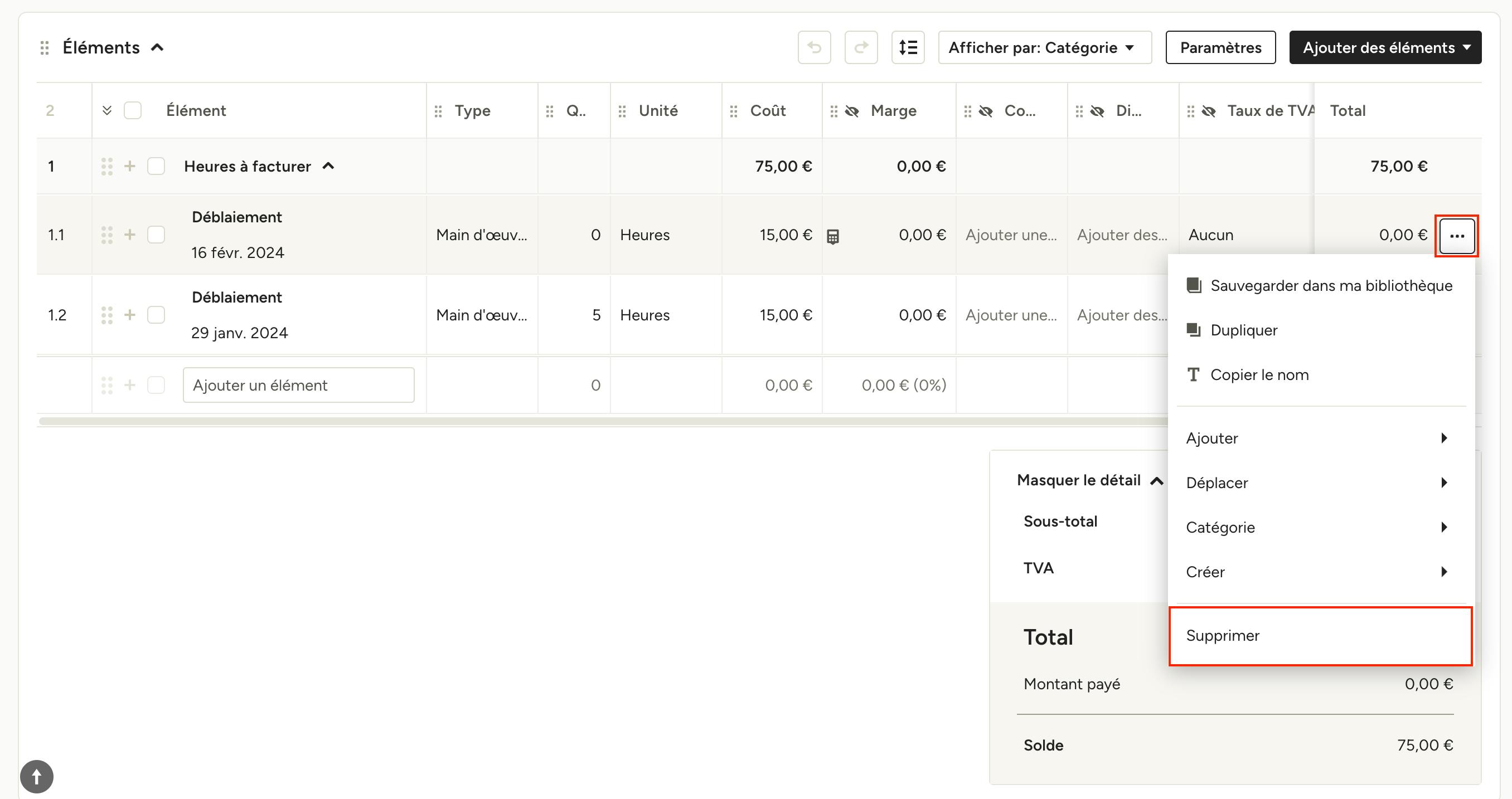Show the hidden Marge column eye icon

point(852,111)
